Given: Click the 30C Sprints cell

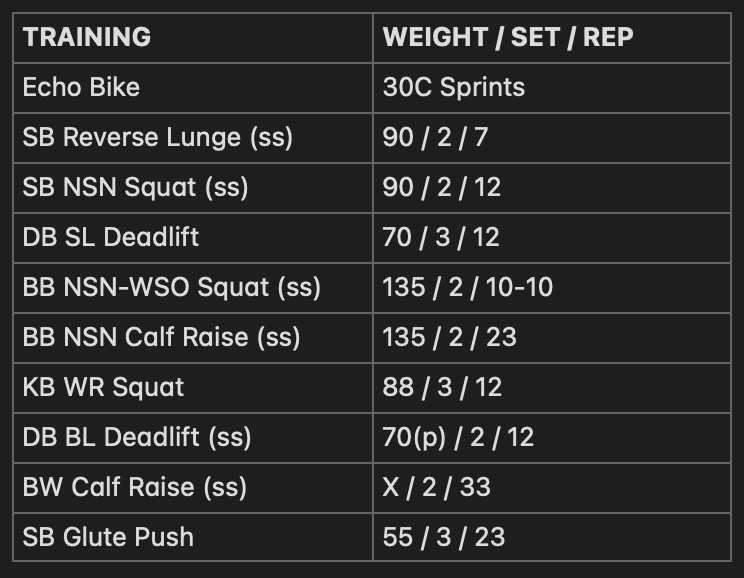Looking at the screenshot, I should [x=552, y=88].
